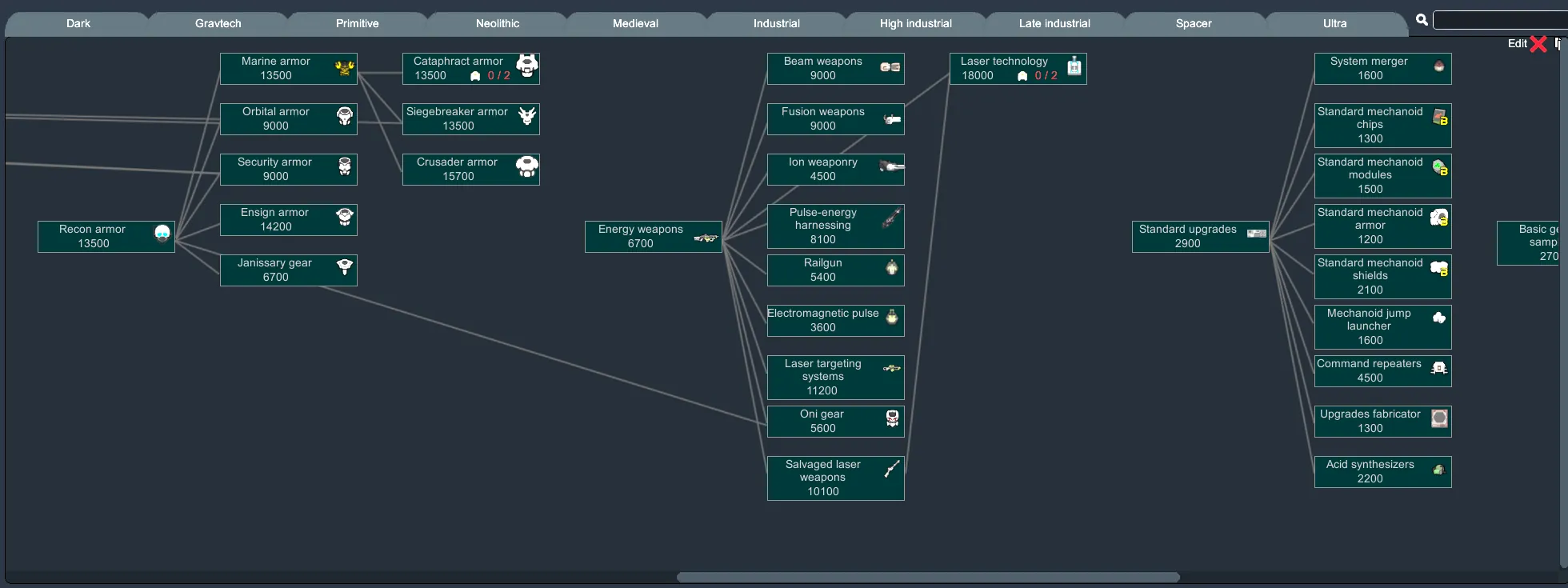Click the Upgrades fabricator icon

tap(1439, 418)
